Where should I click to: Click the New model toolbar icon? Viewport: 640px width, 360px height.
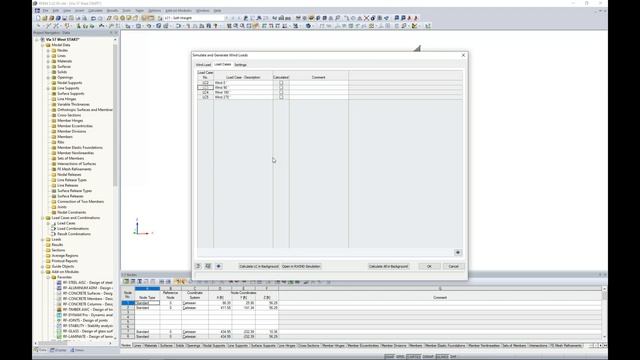pos(38,18)
